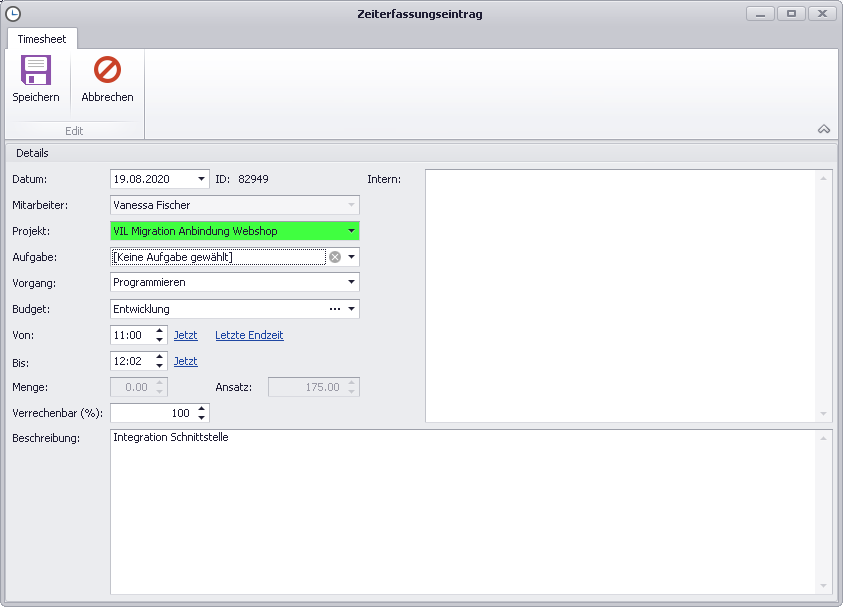Image resolution: width=843 pixels, height=607 pixels.
Task: Open the Budget dropdown arrow
Action: [x=351, y=309]
